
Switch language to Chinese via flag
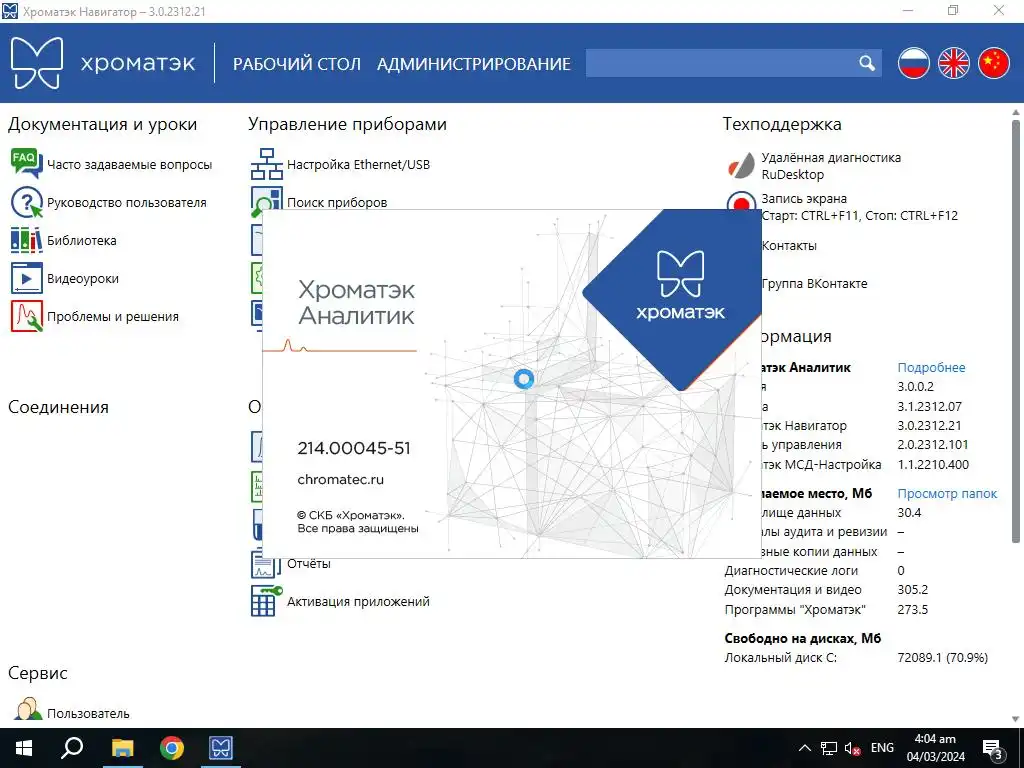(x=994, y=63)
